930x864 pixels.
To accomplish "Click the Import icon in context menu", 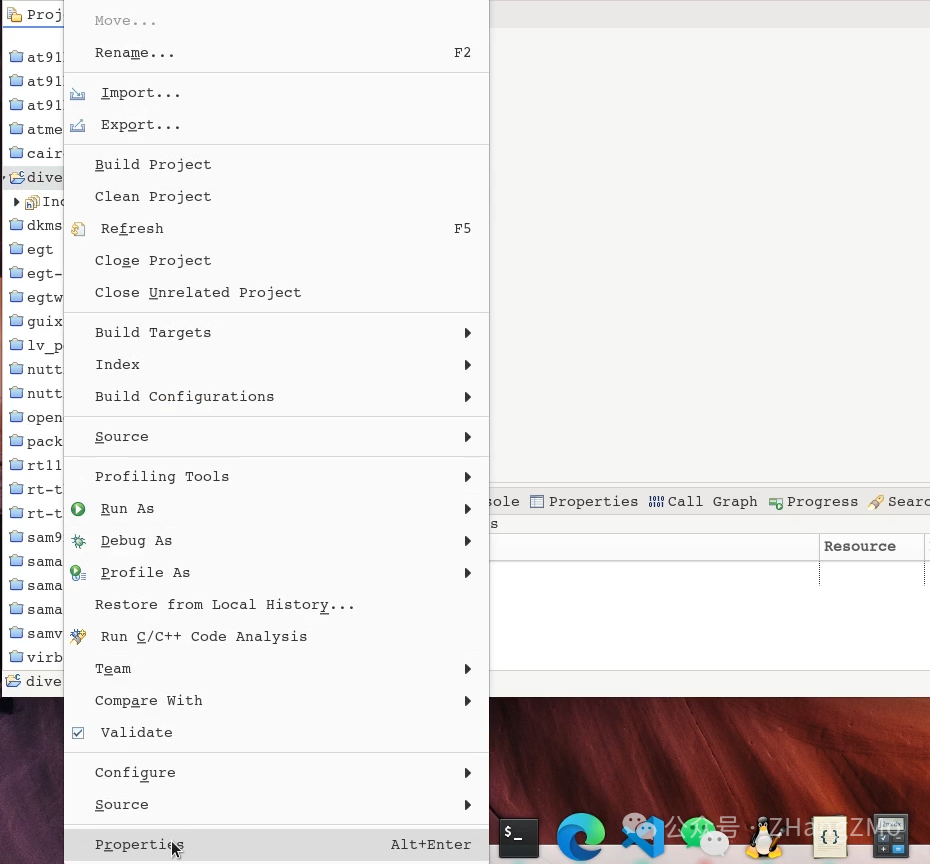I will point(78,94).
